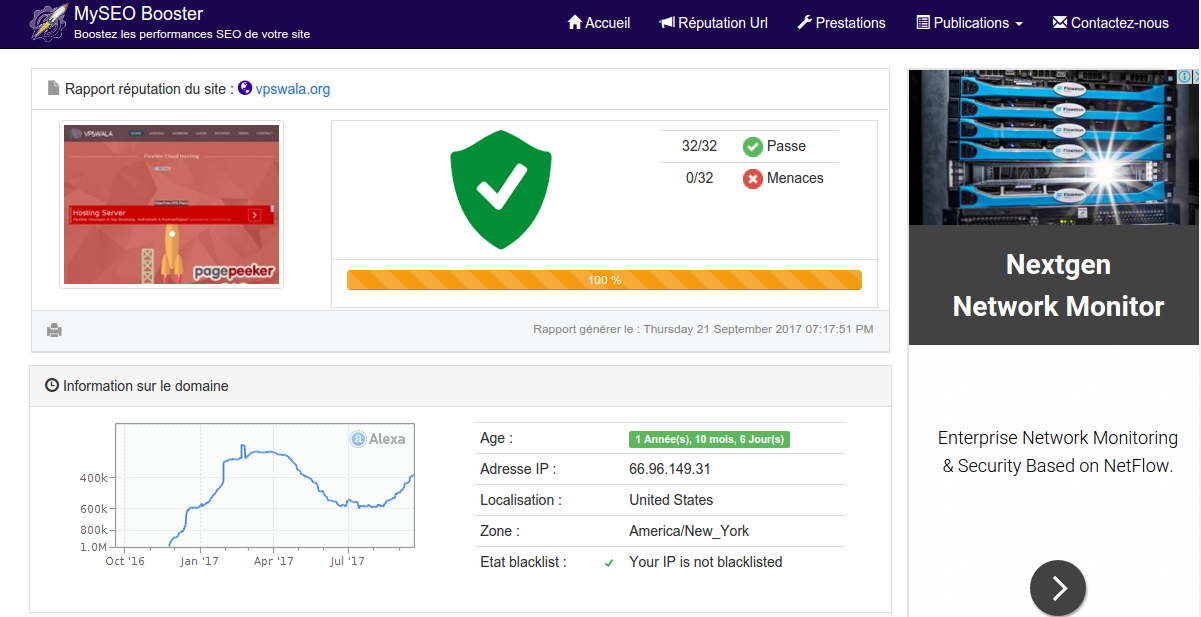Click the large green shield checkmark
This screenshot has height=617, width=1201.
(501, 189)
